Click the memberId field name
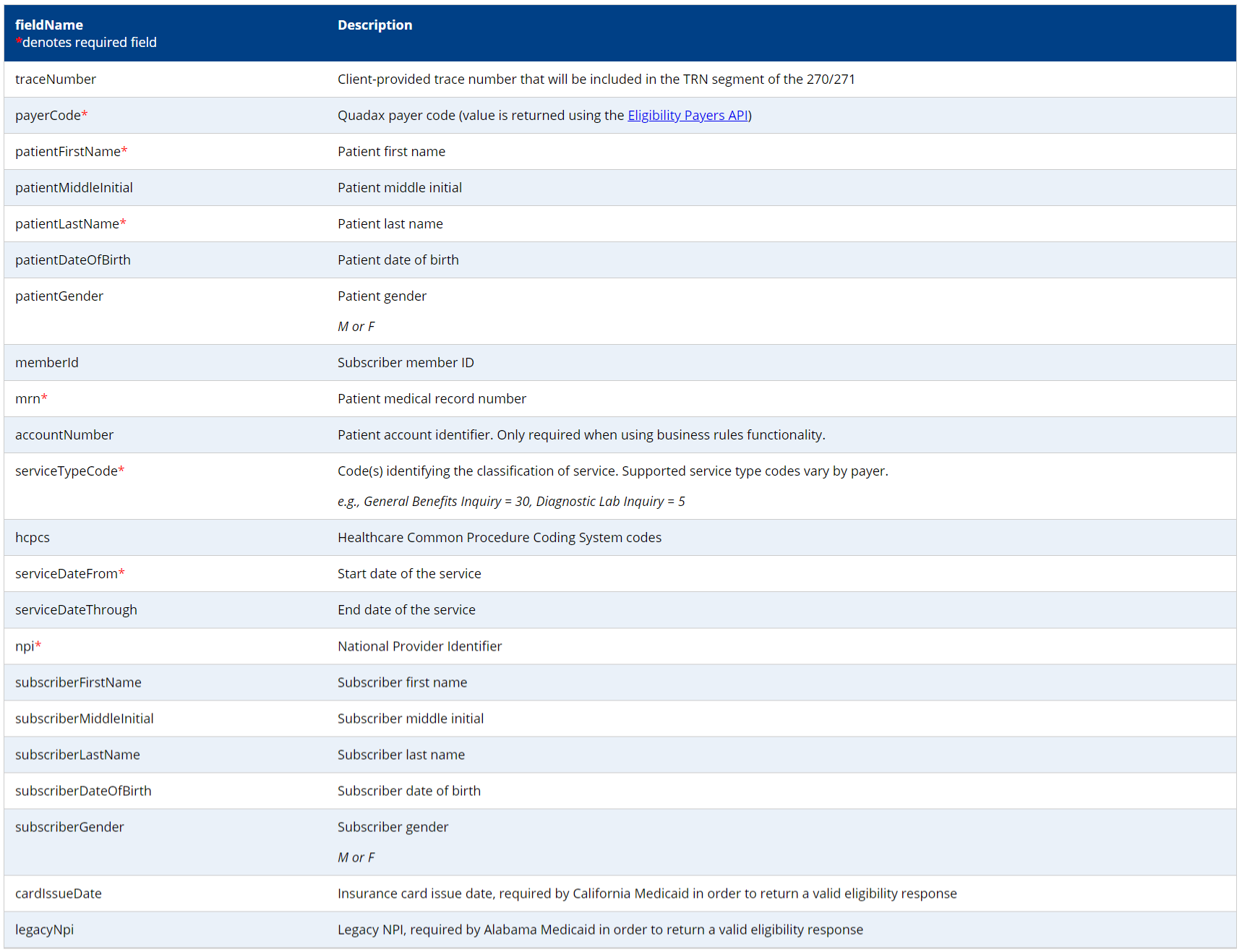The width and height of the screenshot is (1242, 952). click(x=47, y=363)
